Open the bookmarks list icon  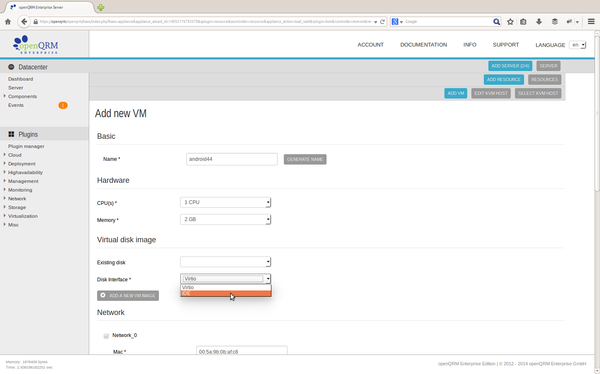pyautogui.click(x=523, y=22)
